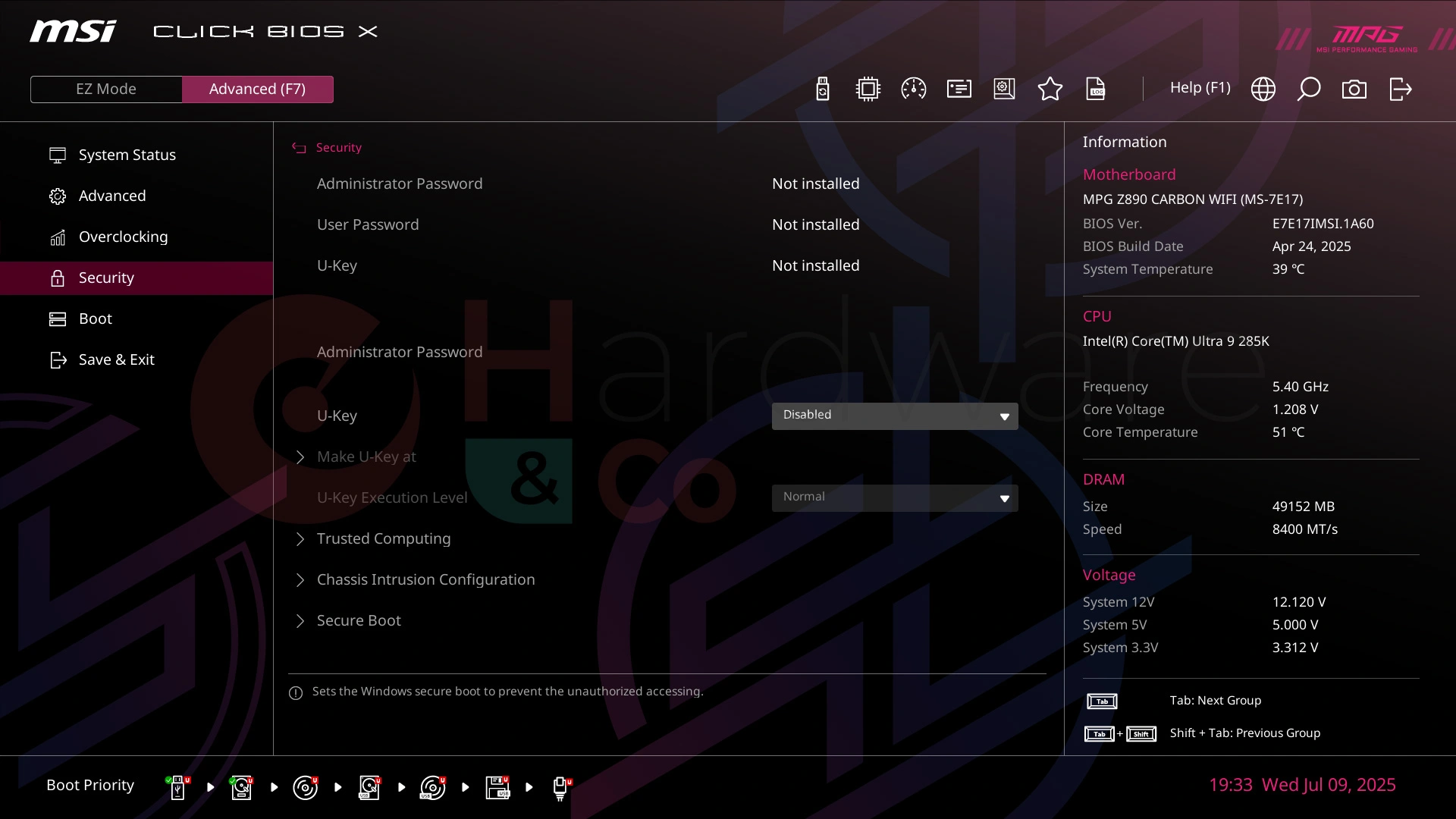This screenshot has height=819, width=1456.
Task: Open Boot section in sidebar
Action: tap(136, 318)
